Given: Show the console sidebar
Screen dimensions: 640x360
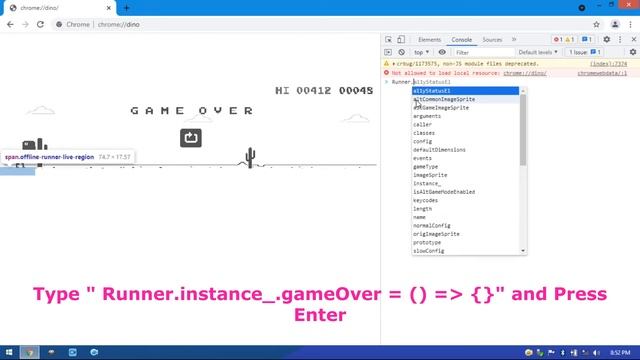Looking at the screenshot, I should coord(388,52).
